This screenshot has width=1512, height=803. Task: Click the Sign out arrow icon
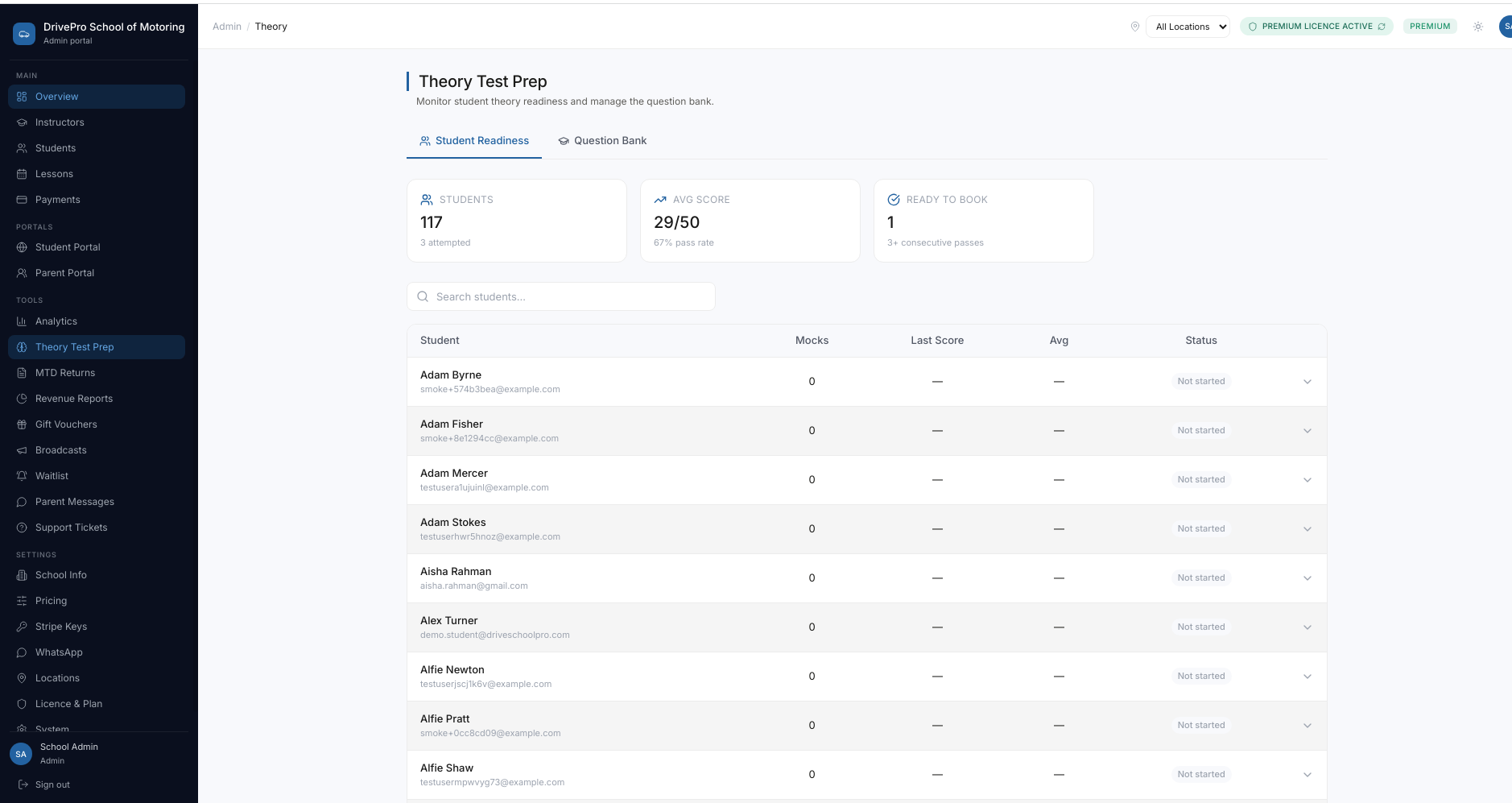coord(23,784)
